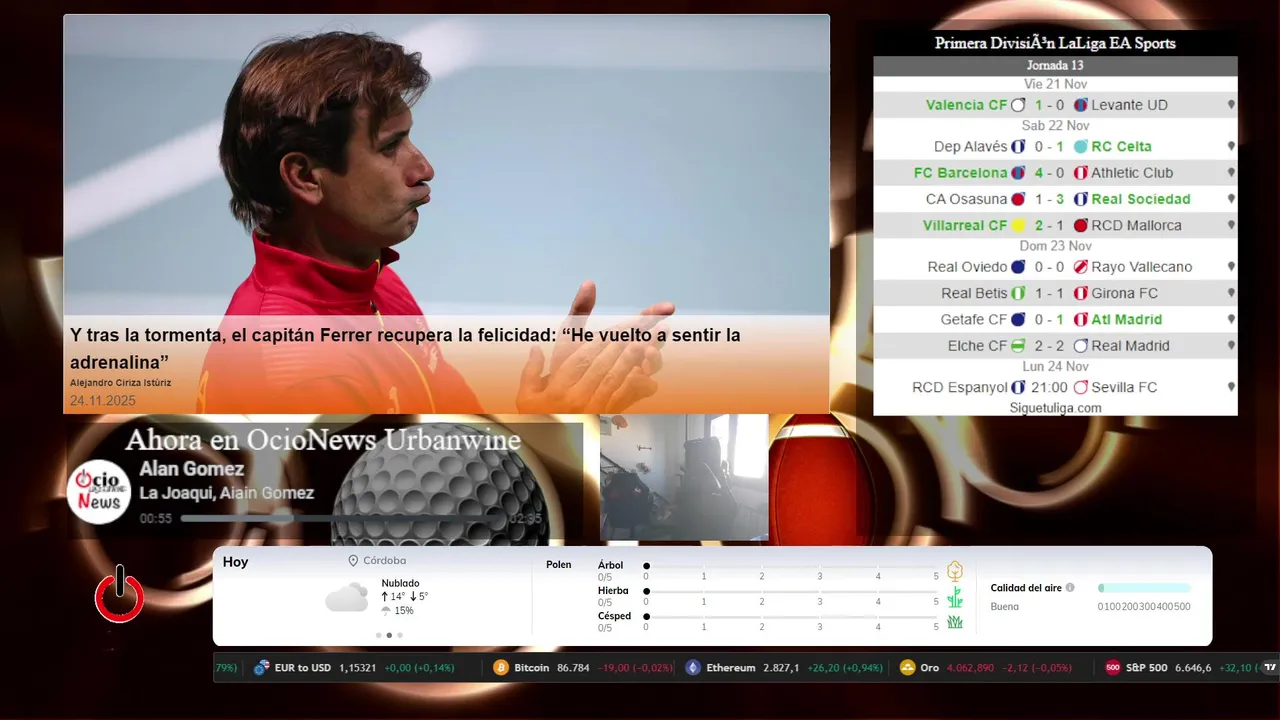
Task: Click the Ahora en OcioNews Urbanwine title
Action: click(323, 440)
